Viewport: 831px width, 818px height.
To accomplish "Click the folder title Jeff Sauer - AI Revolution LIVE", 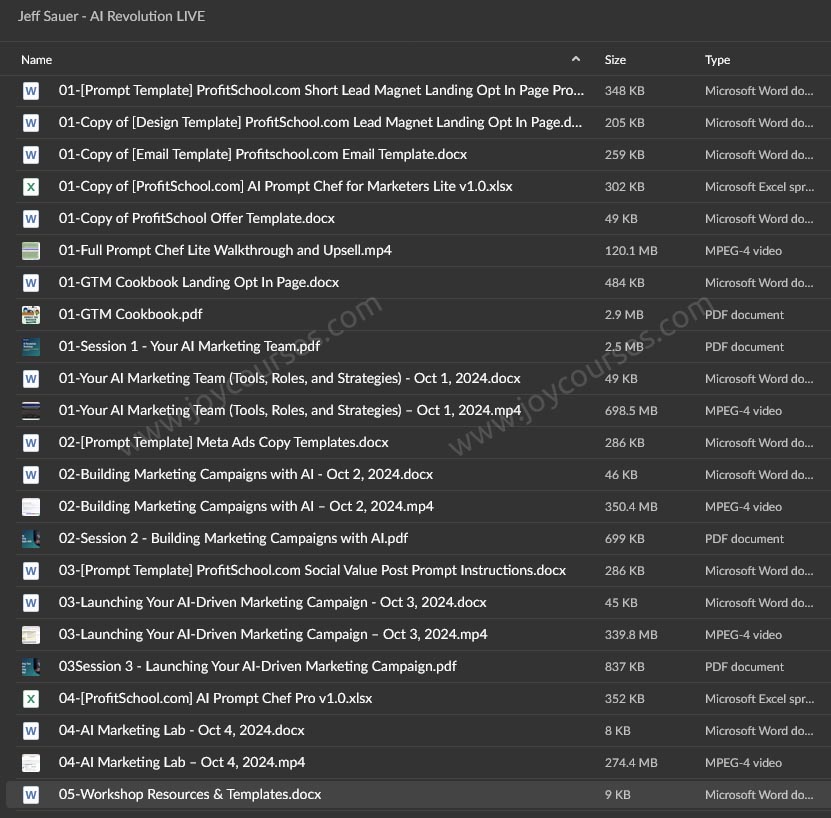I will pos(111,16).
